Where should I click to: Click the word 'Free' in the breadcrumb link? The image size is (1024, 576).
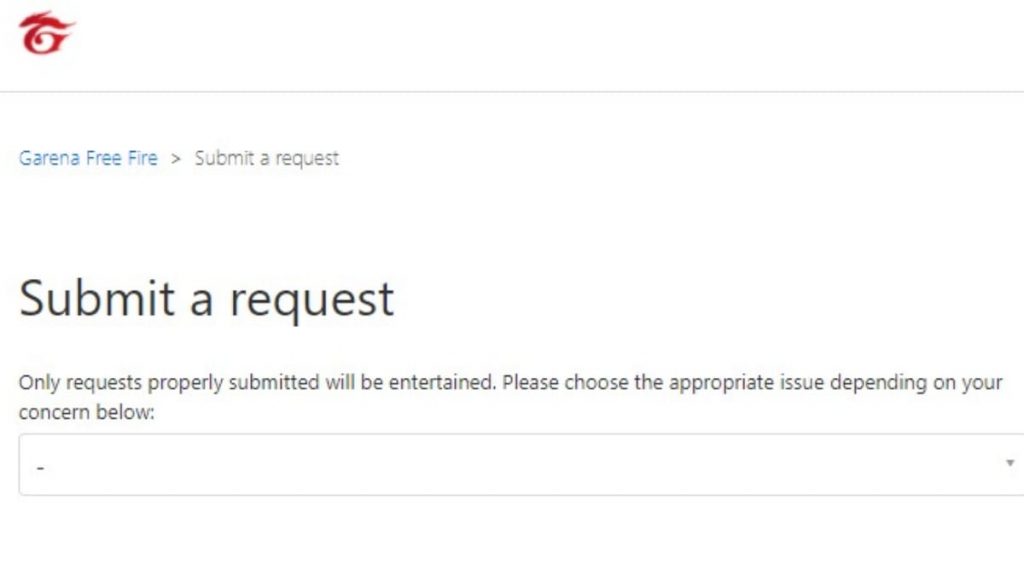pyautogui.click(x=104, y=158)
